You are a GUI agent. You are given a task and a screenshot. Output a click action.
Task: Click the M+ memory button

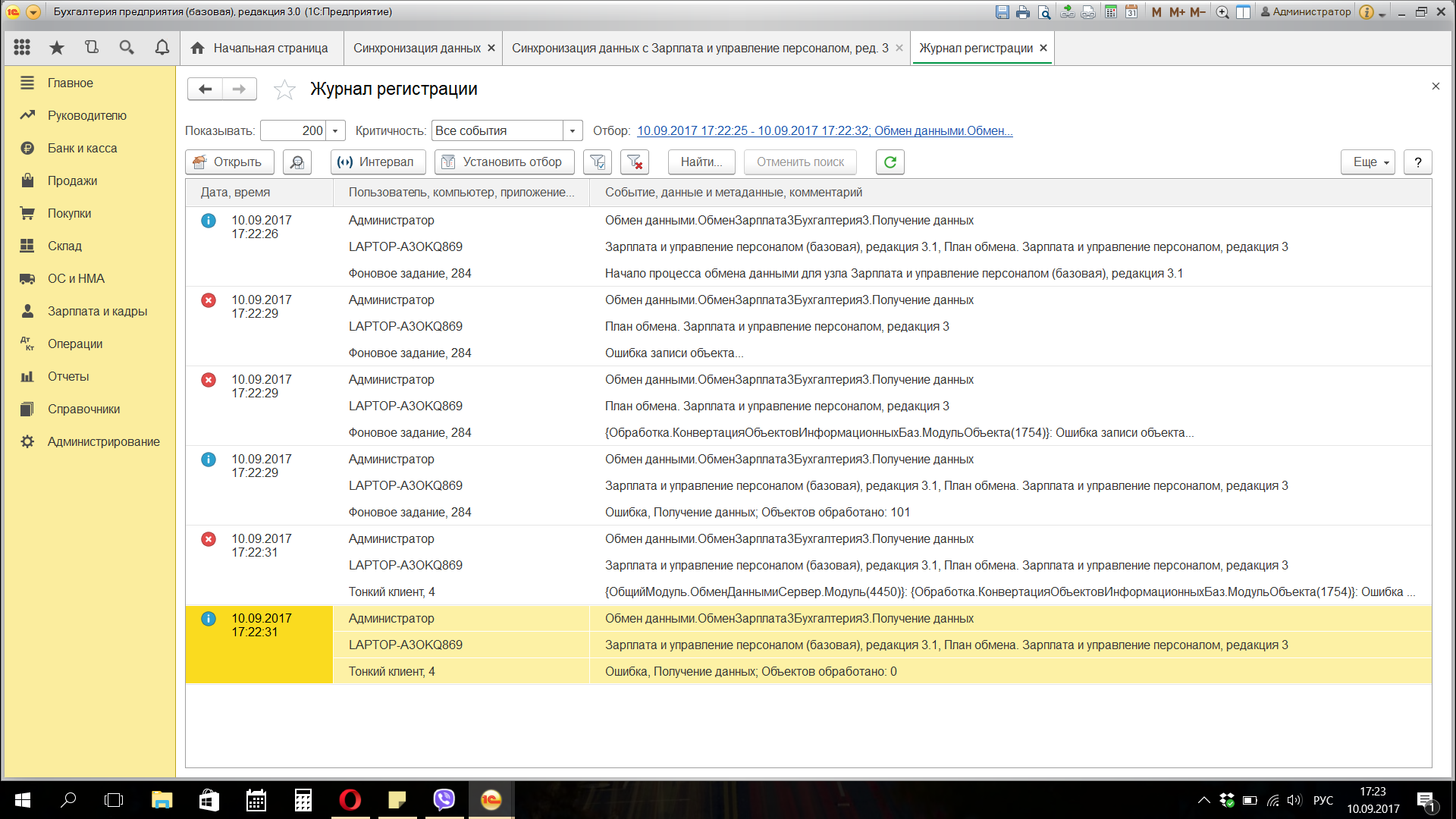coord(1177,12)
